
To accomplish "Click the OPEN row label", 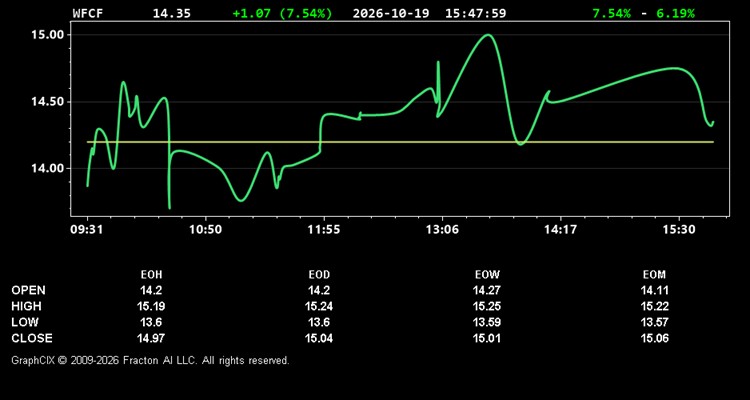I will 29,290.
